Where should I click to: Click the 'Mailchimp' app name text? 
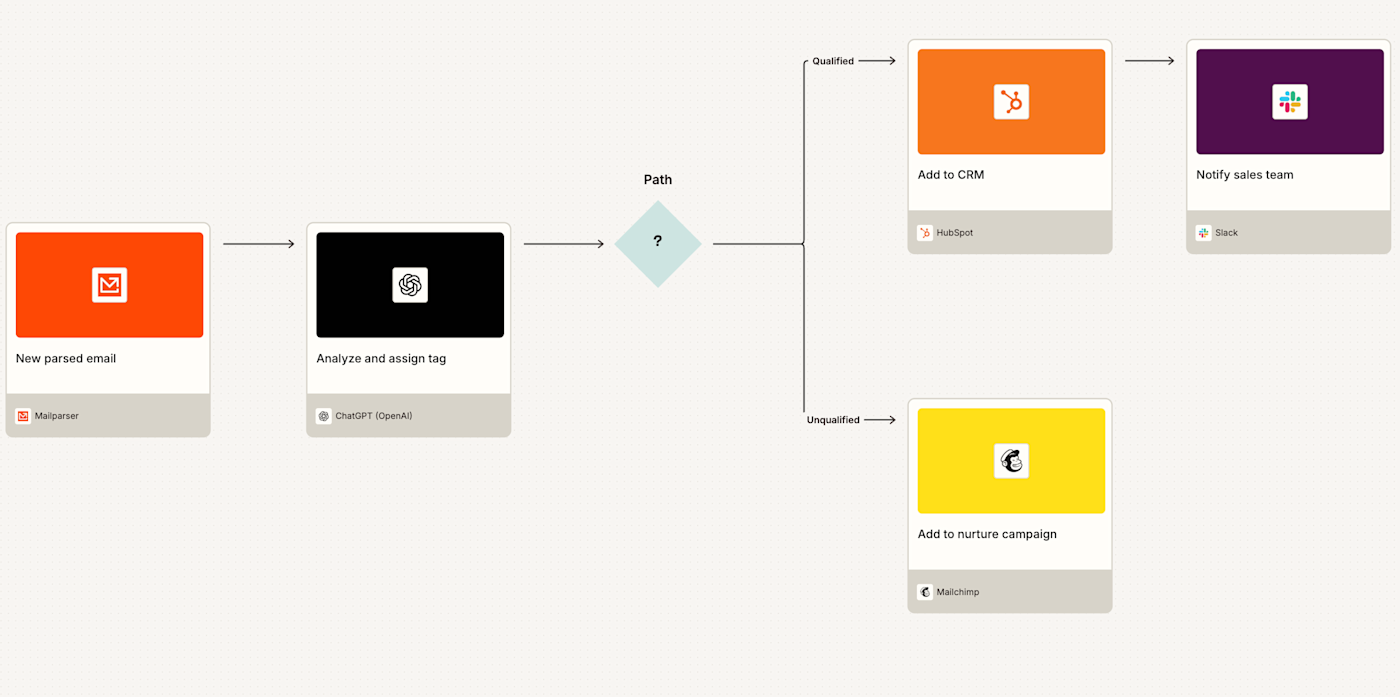click(x=958, y=592)
